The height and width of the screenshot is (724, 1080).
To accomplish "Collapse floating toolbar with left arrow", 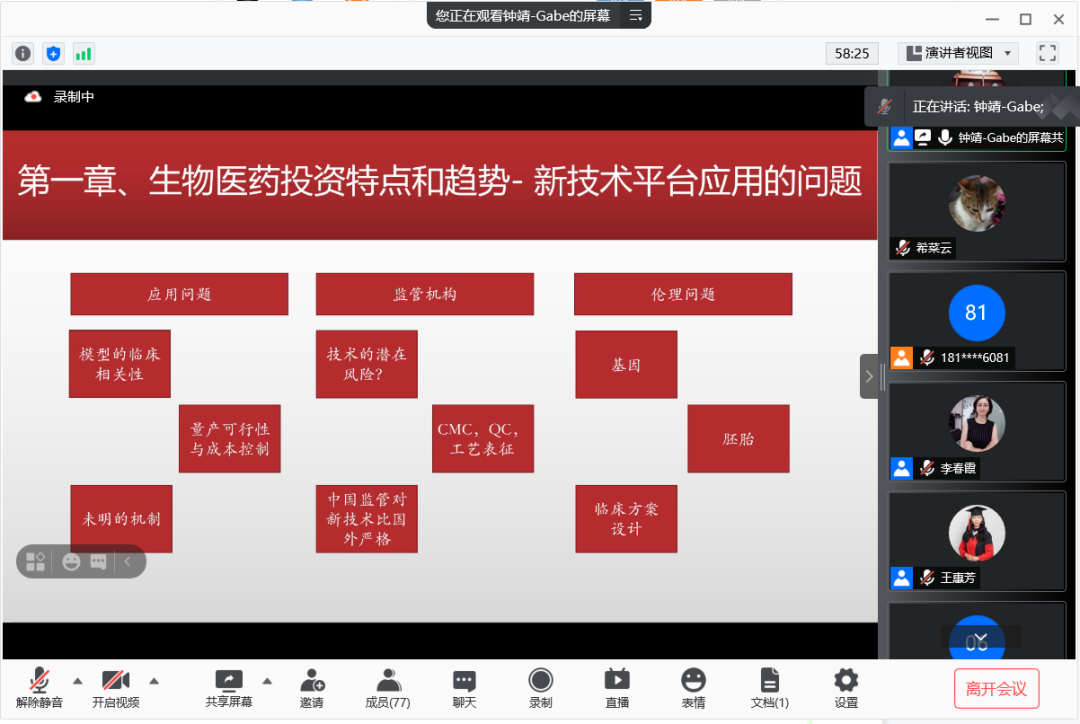I will point(127,561).
